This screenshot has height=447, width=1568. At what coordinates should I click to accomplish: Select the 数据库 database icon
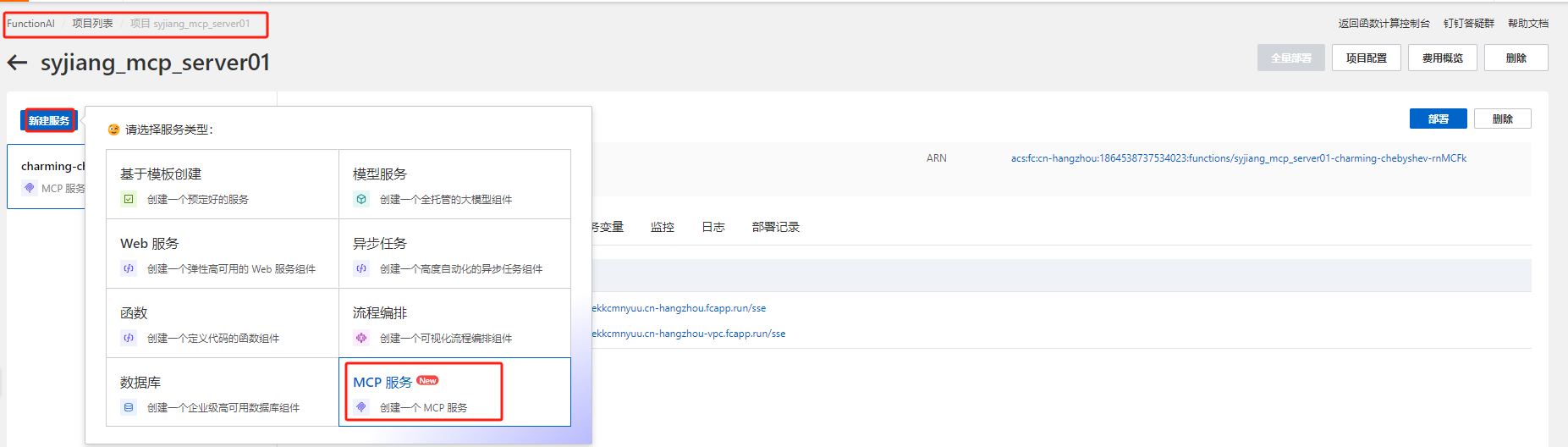click(129, 407)
